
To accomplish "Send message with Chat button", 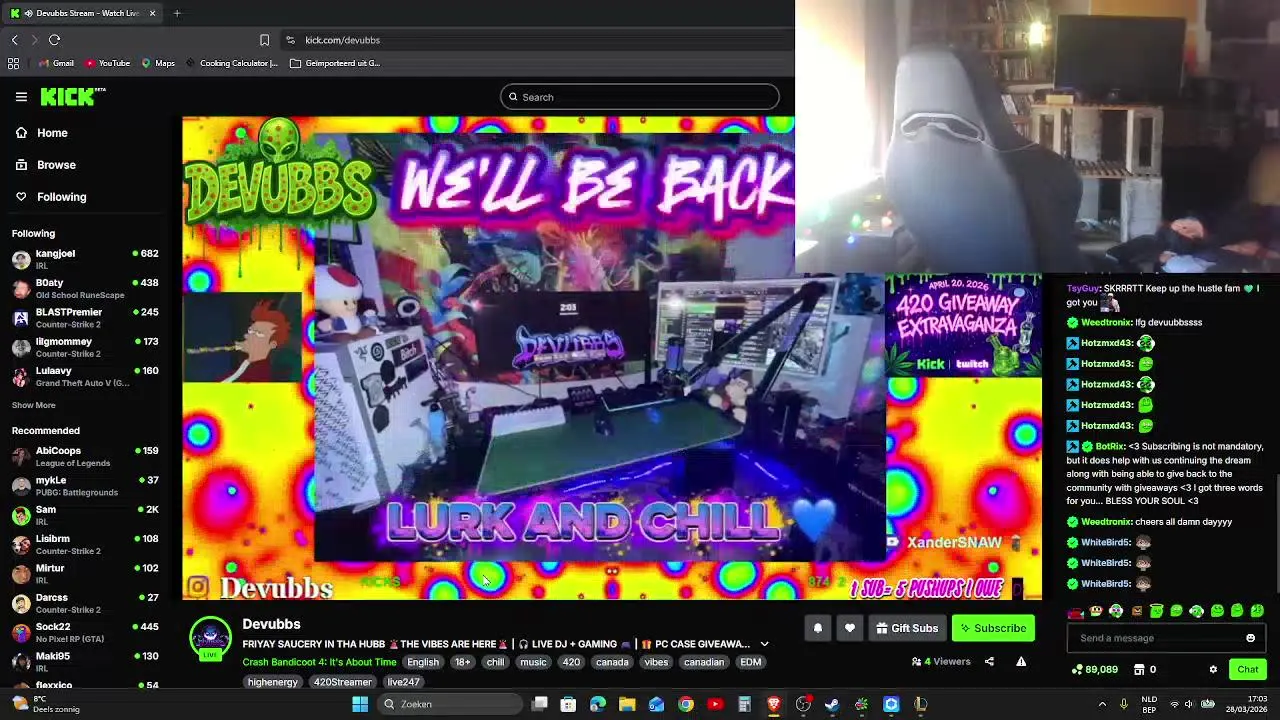I will pos(1248,669).
